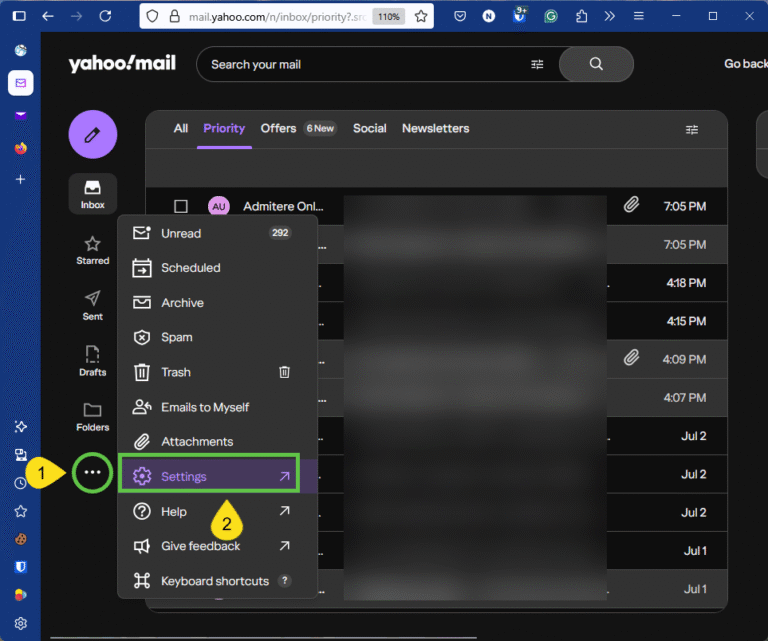Choose Spam in the More menu
The height and width of the screenshot is (641, 768).
(x=177, y=338)
